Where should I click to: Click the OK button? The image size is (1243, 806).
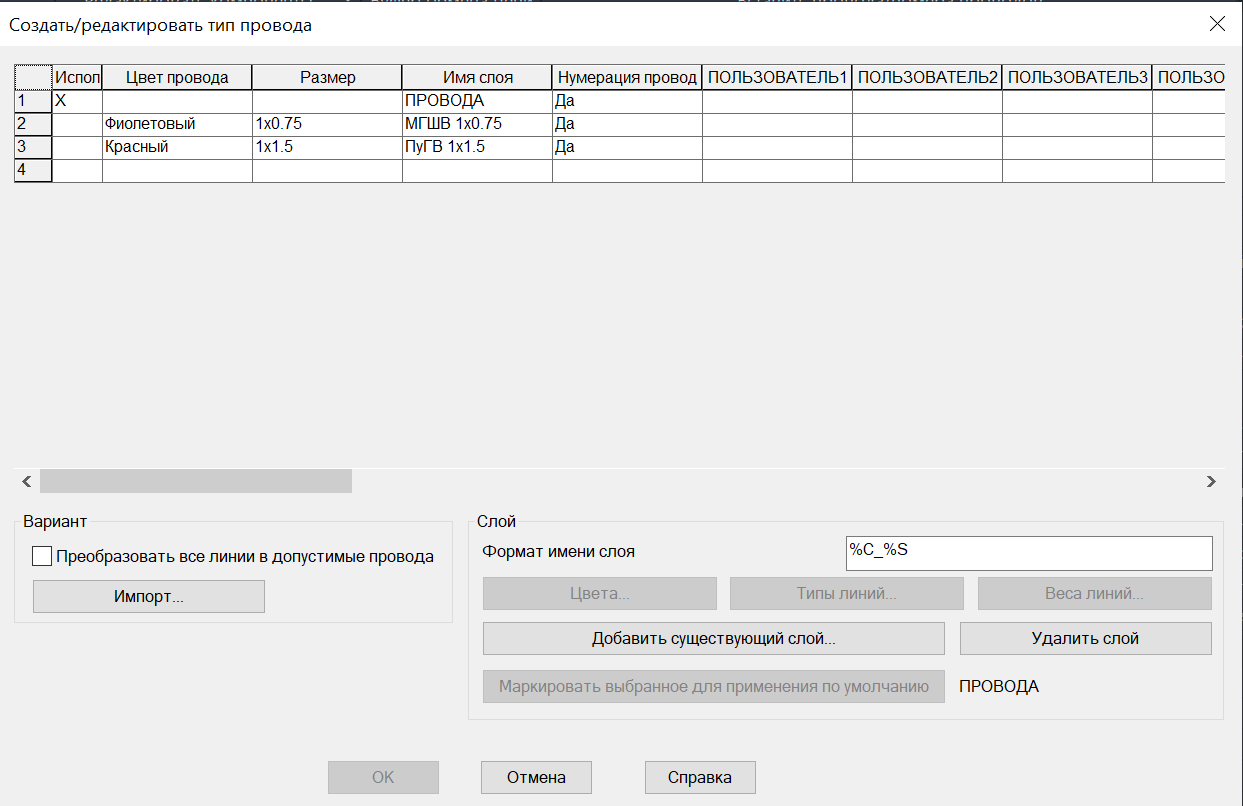click(384, 777)
